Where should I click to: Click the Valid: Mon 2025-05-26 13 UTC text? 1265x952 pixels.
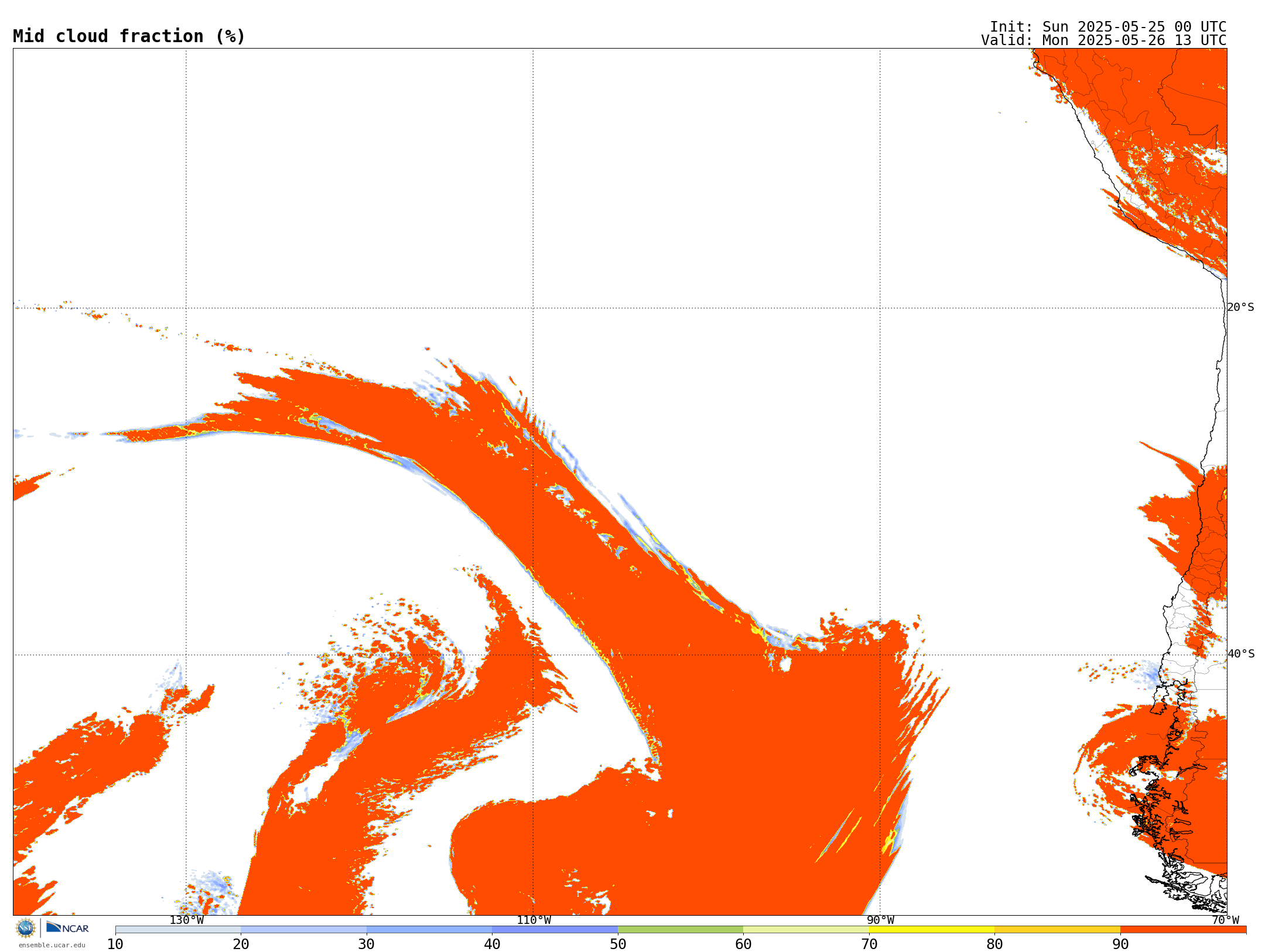[x=1104, y=40]
